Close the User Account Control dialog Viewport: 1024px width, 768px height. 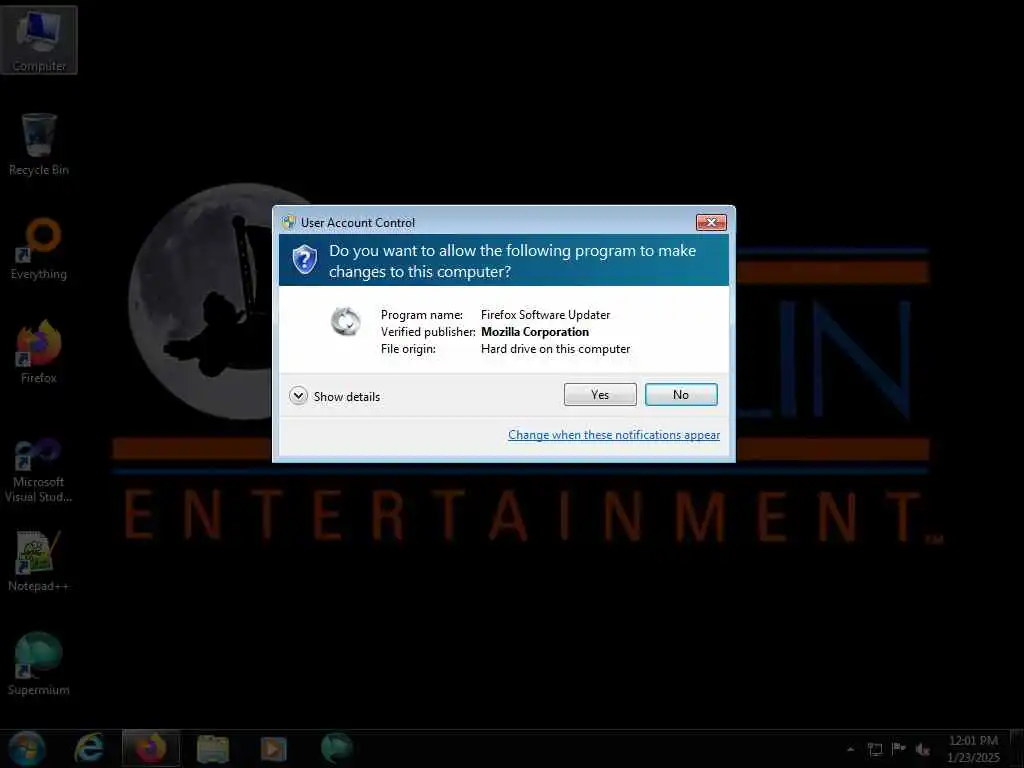(711, 223)
